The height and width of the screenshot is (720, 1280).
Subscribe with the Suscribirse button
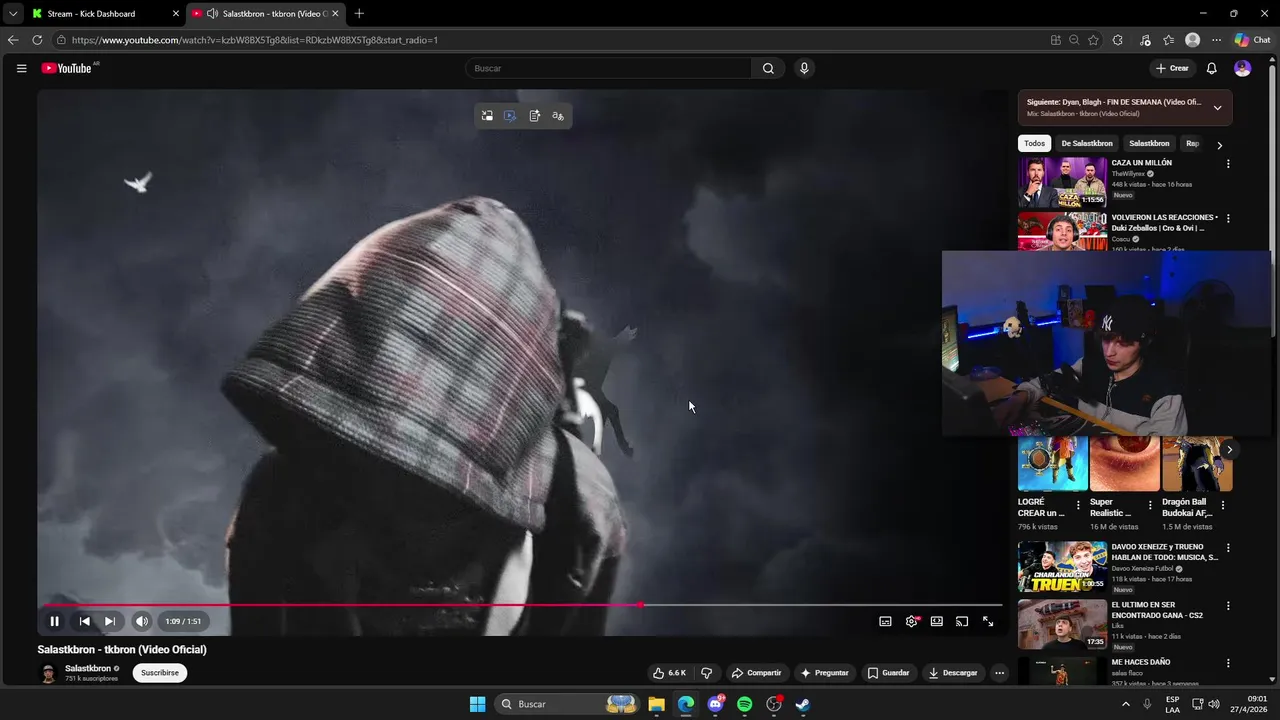[160, 673]
